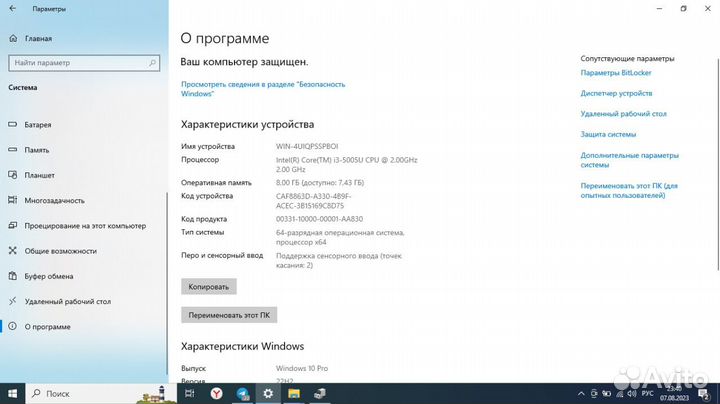720x404 pixels.
Task: Open Telegram from the taskbar
Action: 242,393
